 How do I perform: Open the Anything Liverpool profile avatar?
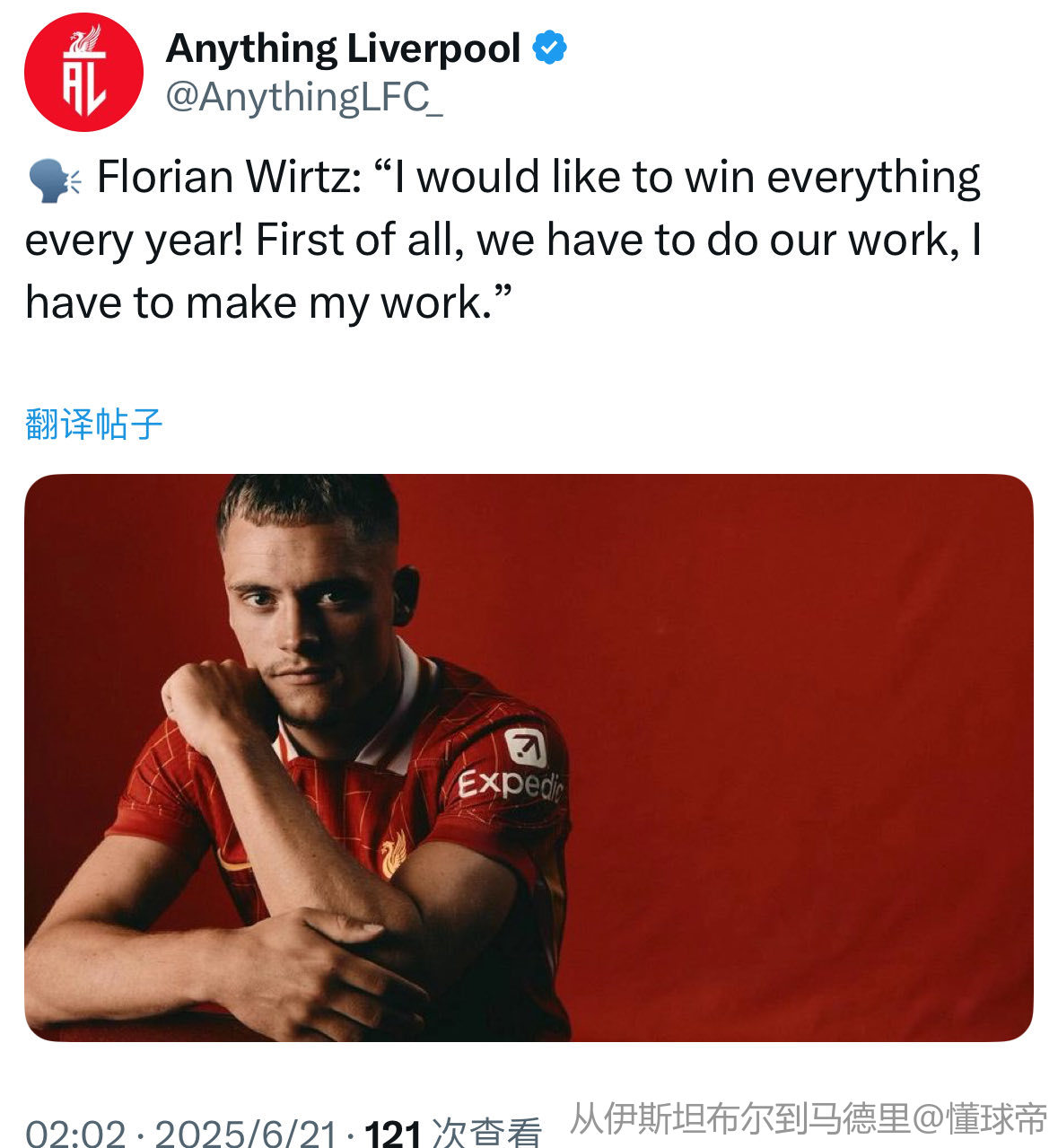tap(83, 72)
